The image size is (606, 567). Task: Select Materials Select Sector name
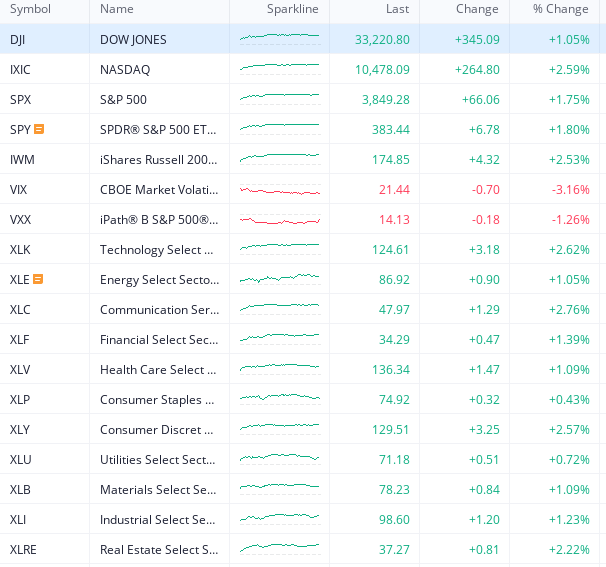pyautogui.click(x=158, y=490)
